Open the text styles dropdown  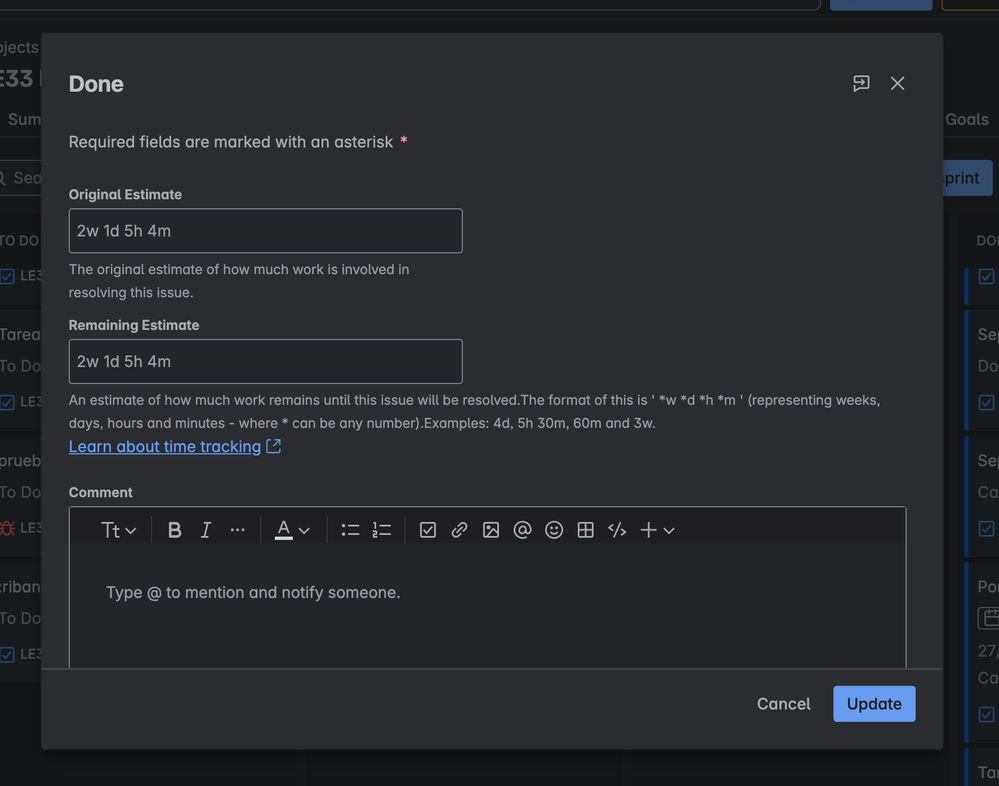[x=119, y=530]
